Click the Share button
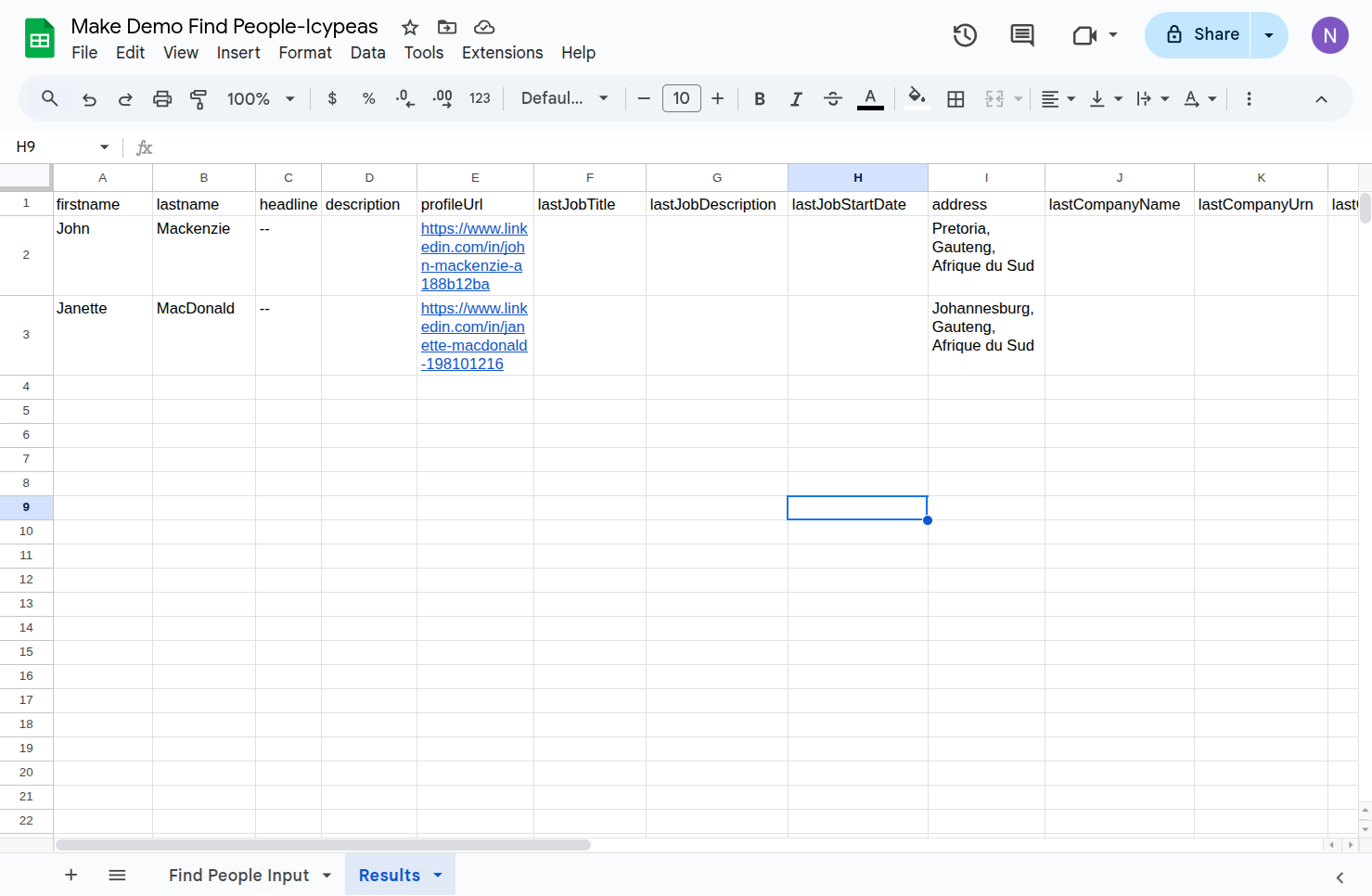The width and height of the screenshot is (1372, 896). point(1198,35)
